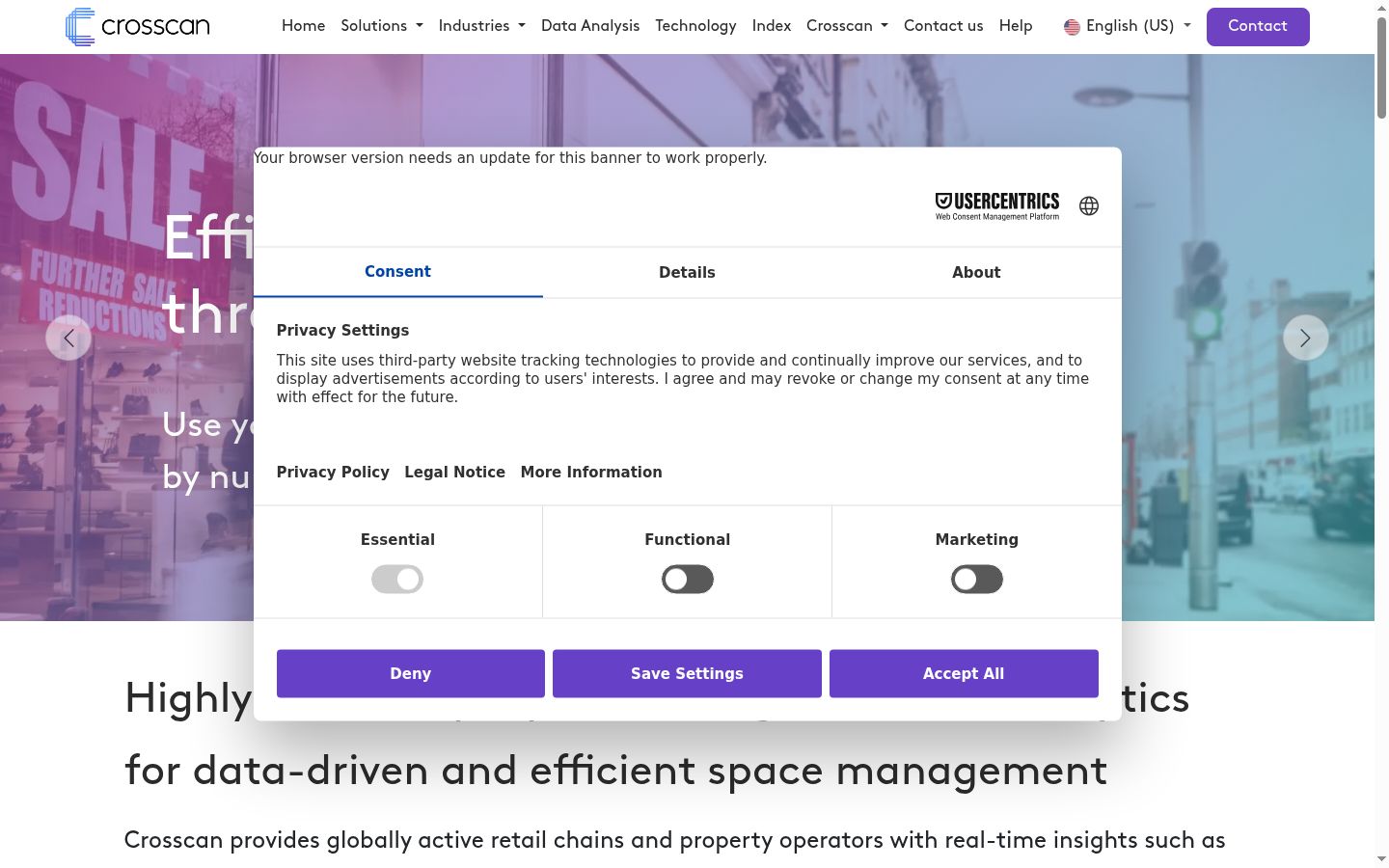
Task: Expand the Industries dropdown menu
Action: 482,26
